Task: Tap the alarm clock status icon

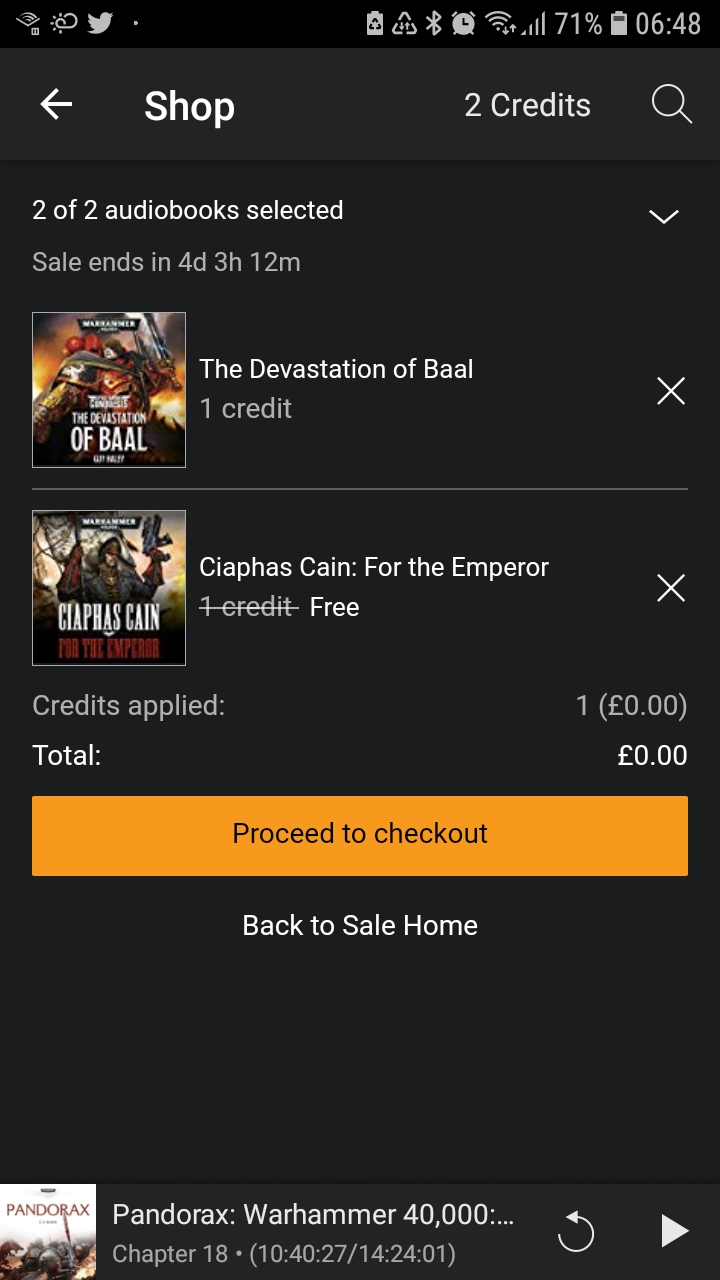Action: point(463,23)
